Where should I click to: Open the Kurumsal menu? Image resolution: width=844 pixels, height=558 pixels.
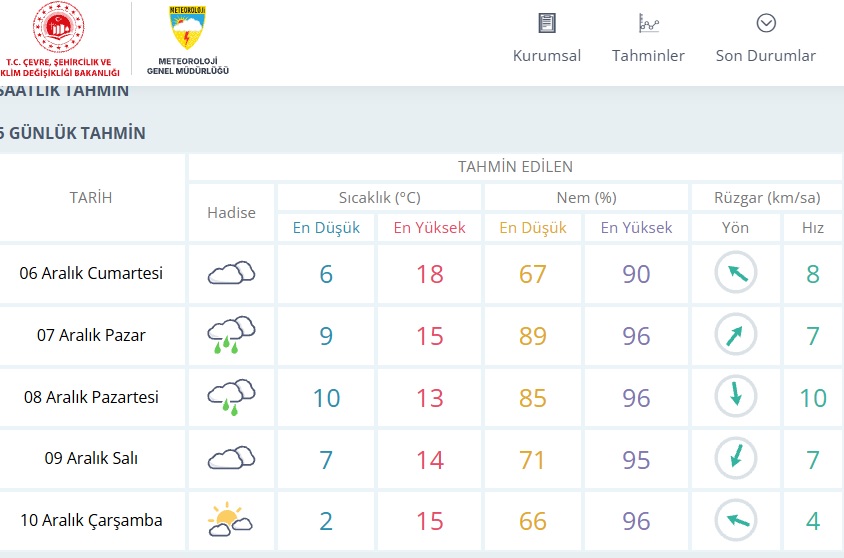[546, 56]
